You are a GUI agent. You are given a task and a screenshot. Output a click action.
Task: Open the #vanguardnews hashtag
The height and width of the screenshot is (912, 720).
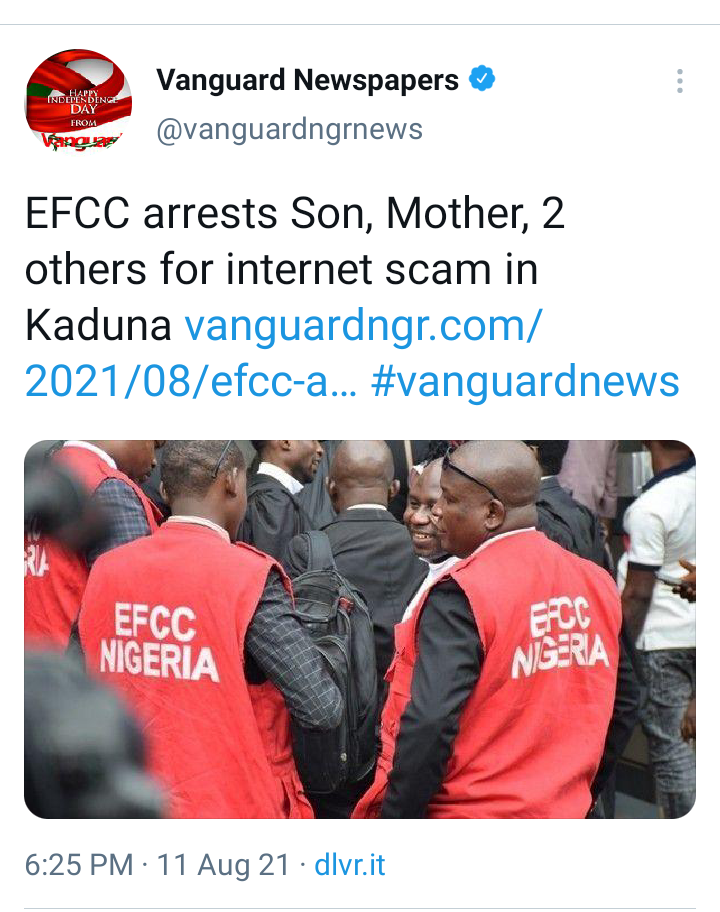(x=525, y=381)
